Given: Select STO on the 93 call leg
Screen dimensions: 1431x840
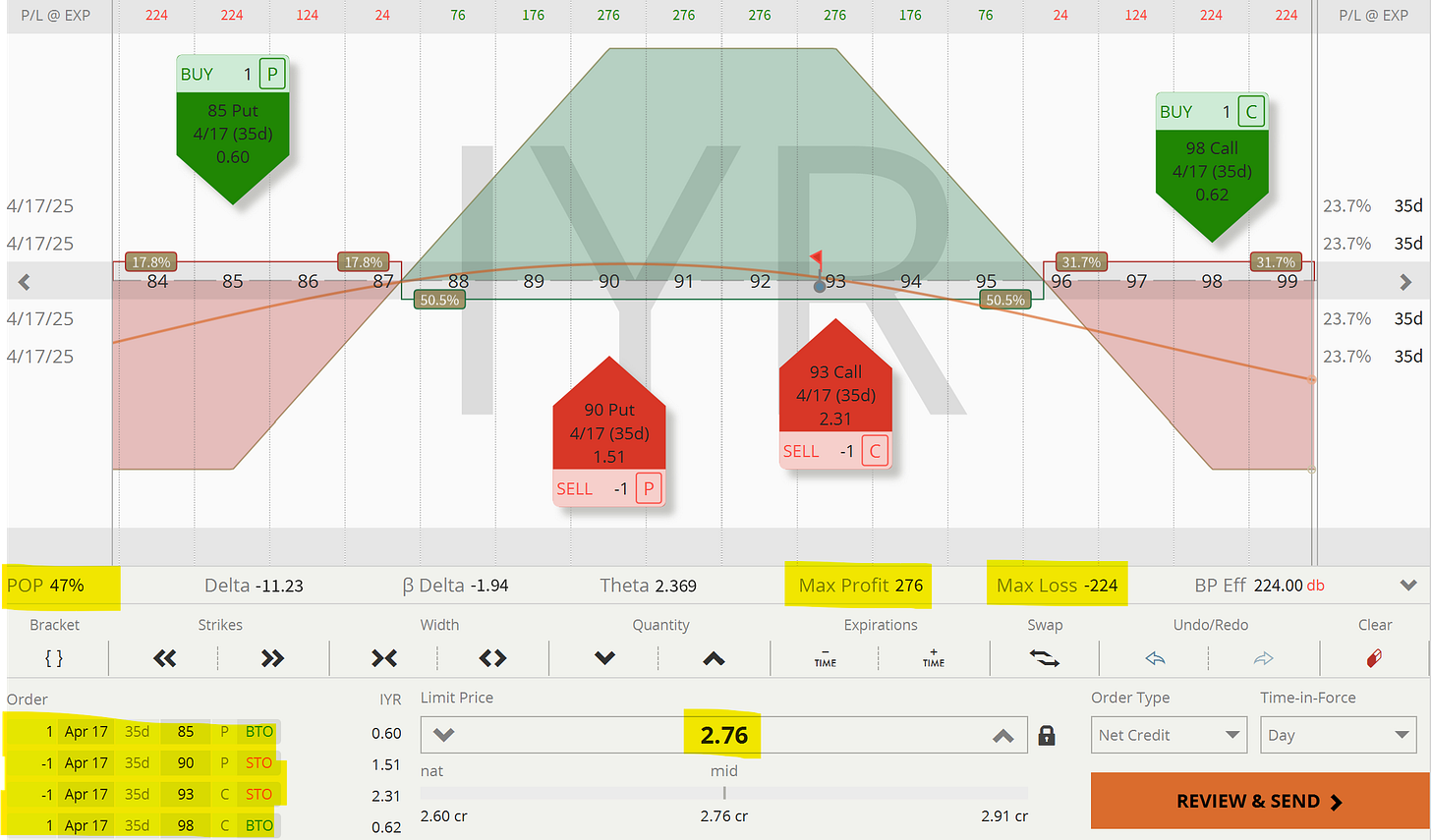Looking at the screenshot, I should (259, 795).
